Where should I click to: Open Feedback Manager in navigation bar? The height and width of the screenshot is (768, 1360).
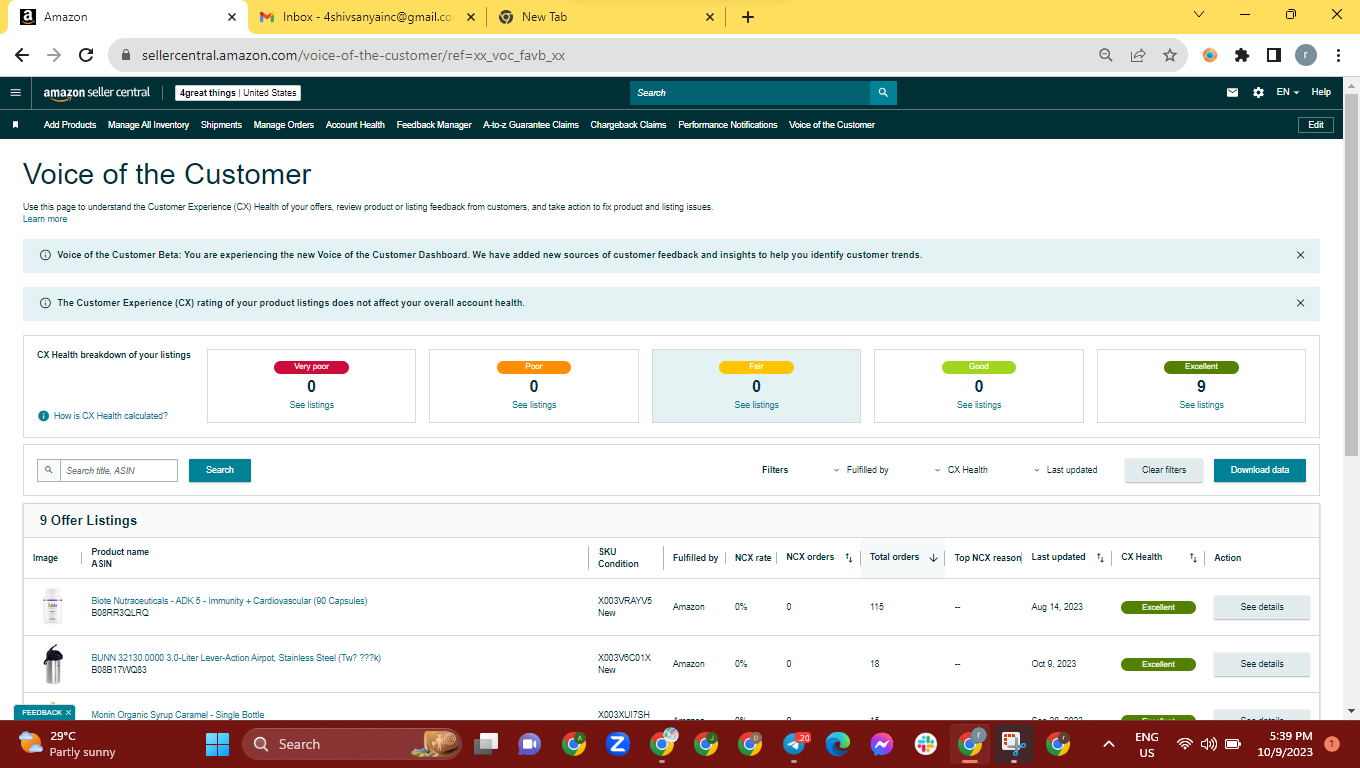click(434, 125)
